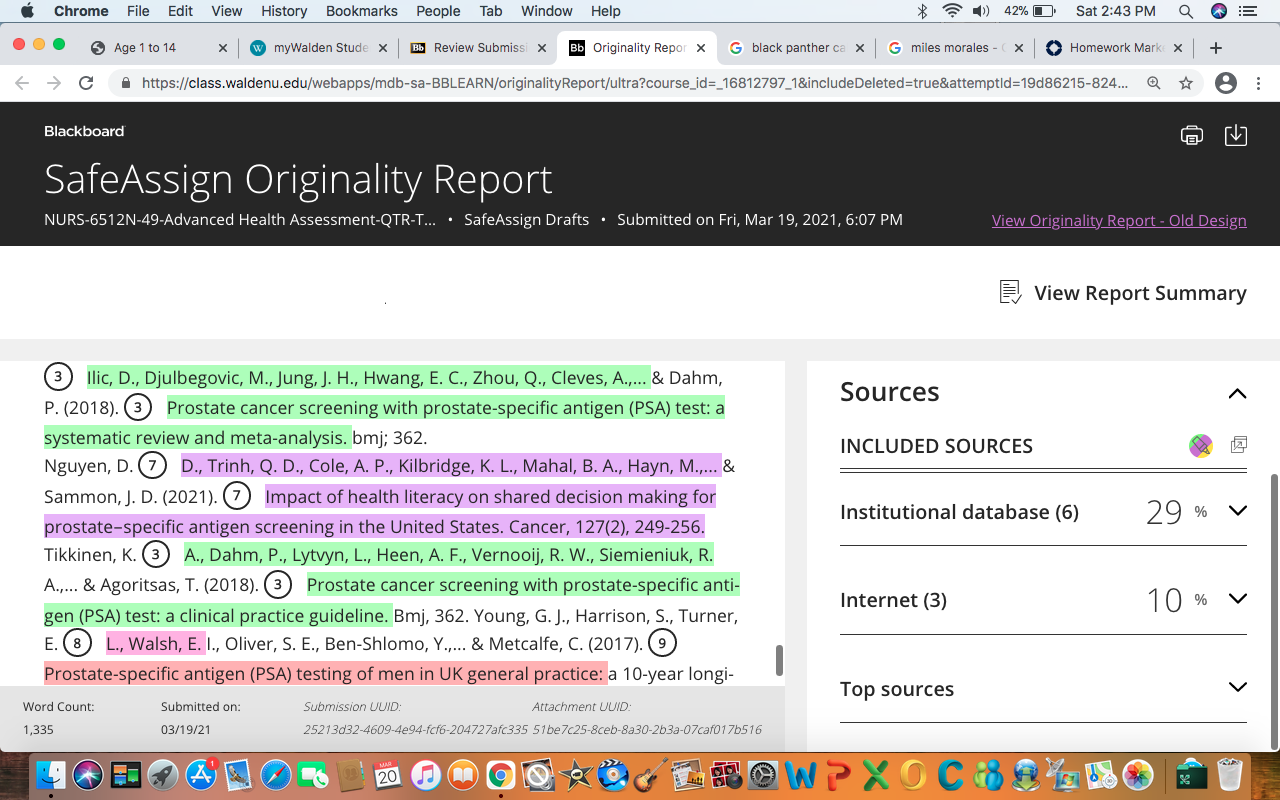Download the originality report
The height and width of the screenshot is (800, 1280).
pyautogui.click(x=1236, y=135)
